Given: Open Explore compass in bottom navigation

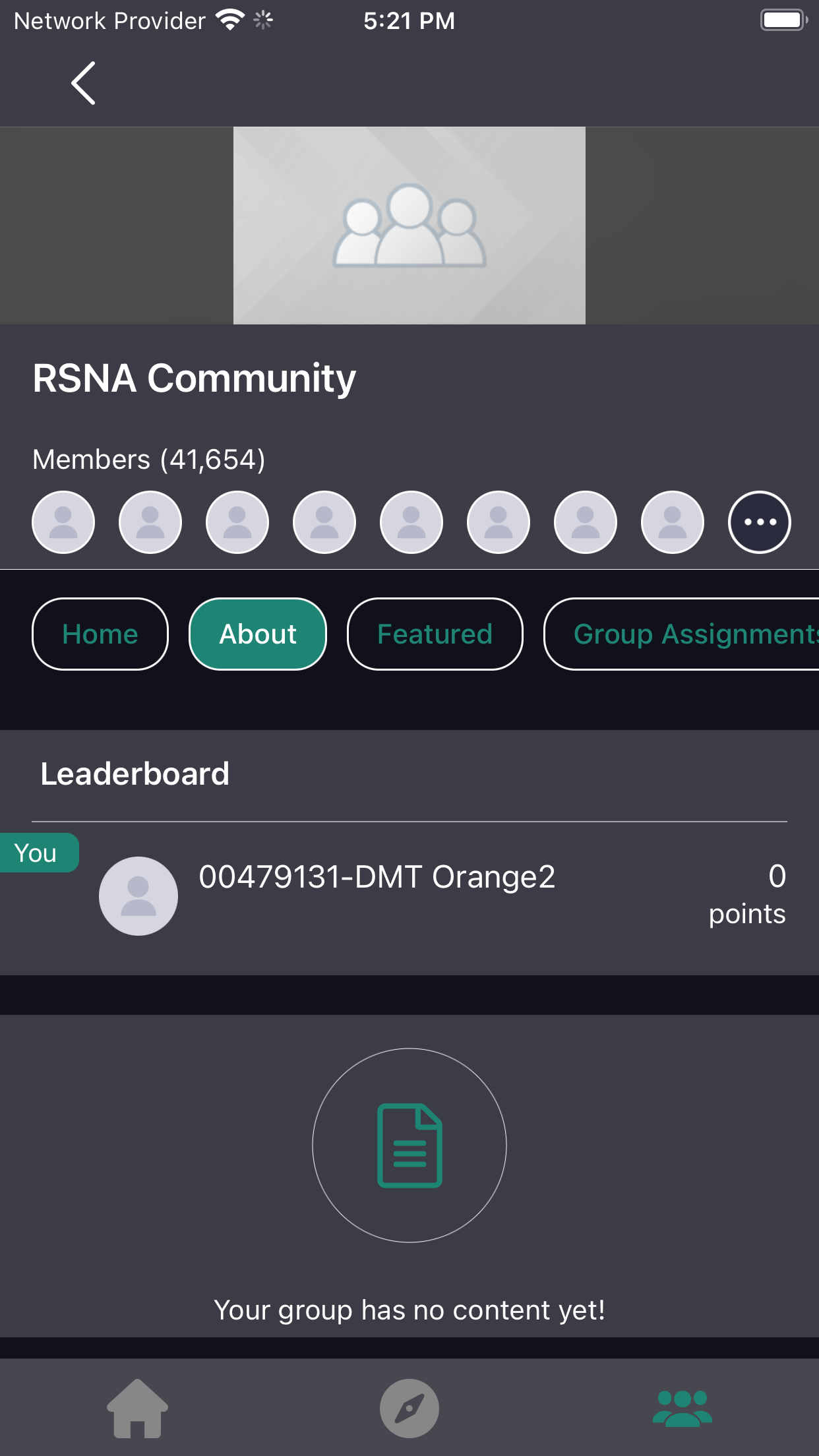Looking at the screenshot, I should [409, 1409].
